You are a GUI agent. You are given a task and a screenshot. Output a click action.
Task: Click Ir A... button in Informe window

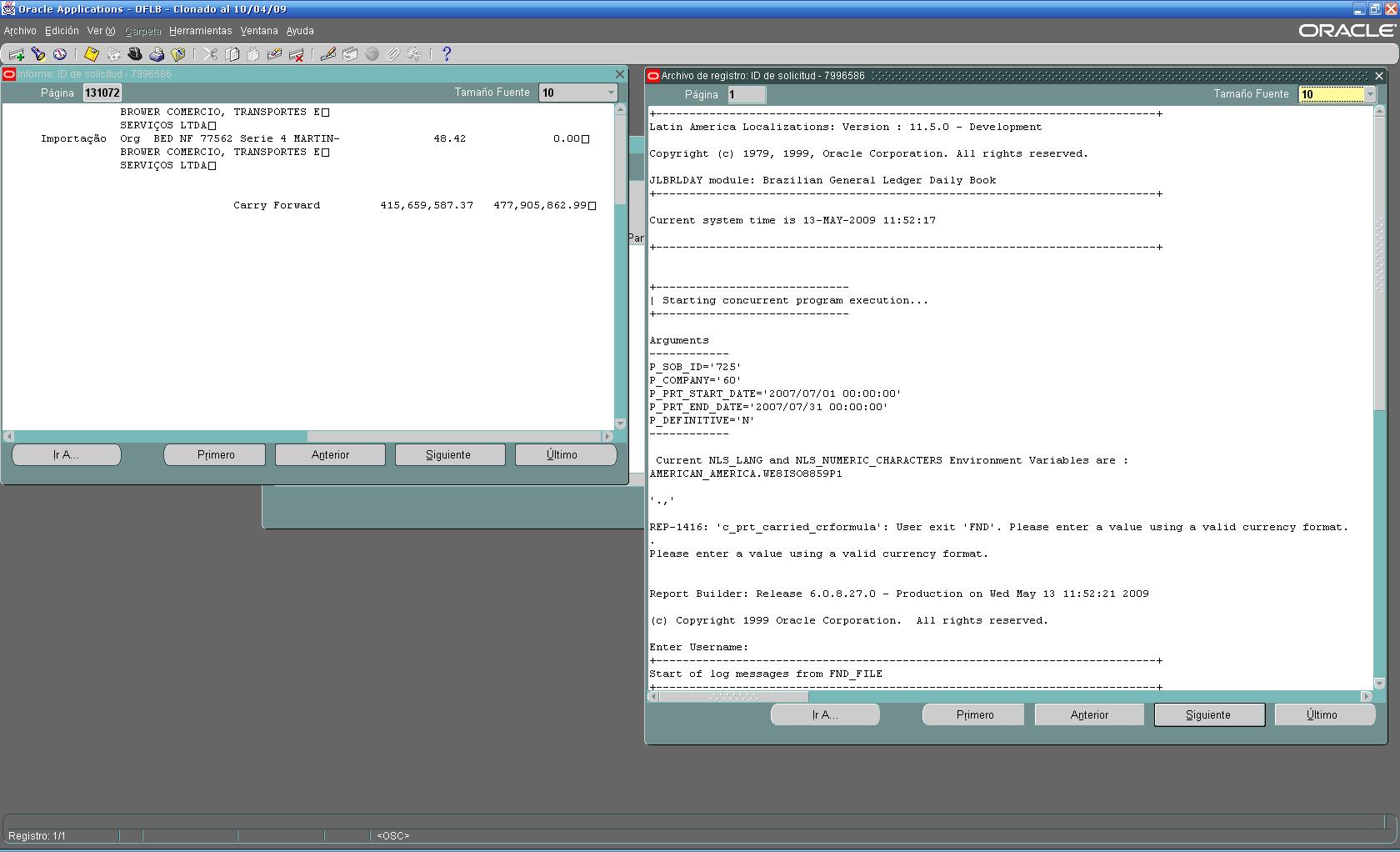(x=66, y=455)
